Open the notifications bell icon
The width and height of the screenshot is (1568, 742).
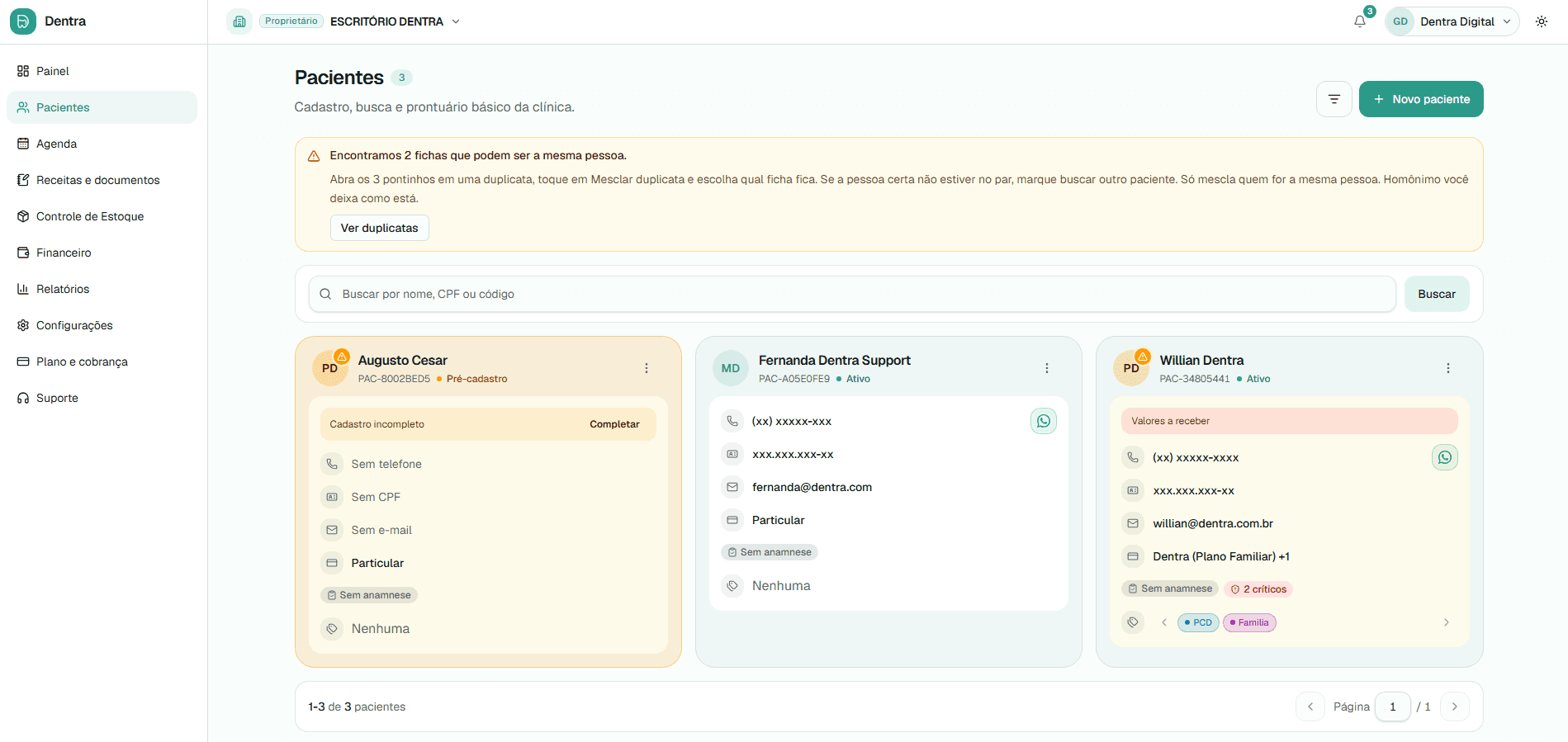click(x=1359, y=21)
